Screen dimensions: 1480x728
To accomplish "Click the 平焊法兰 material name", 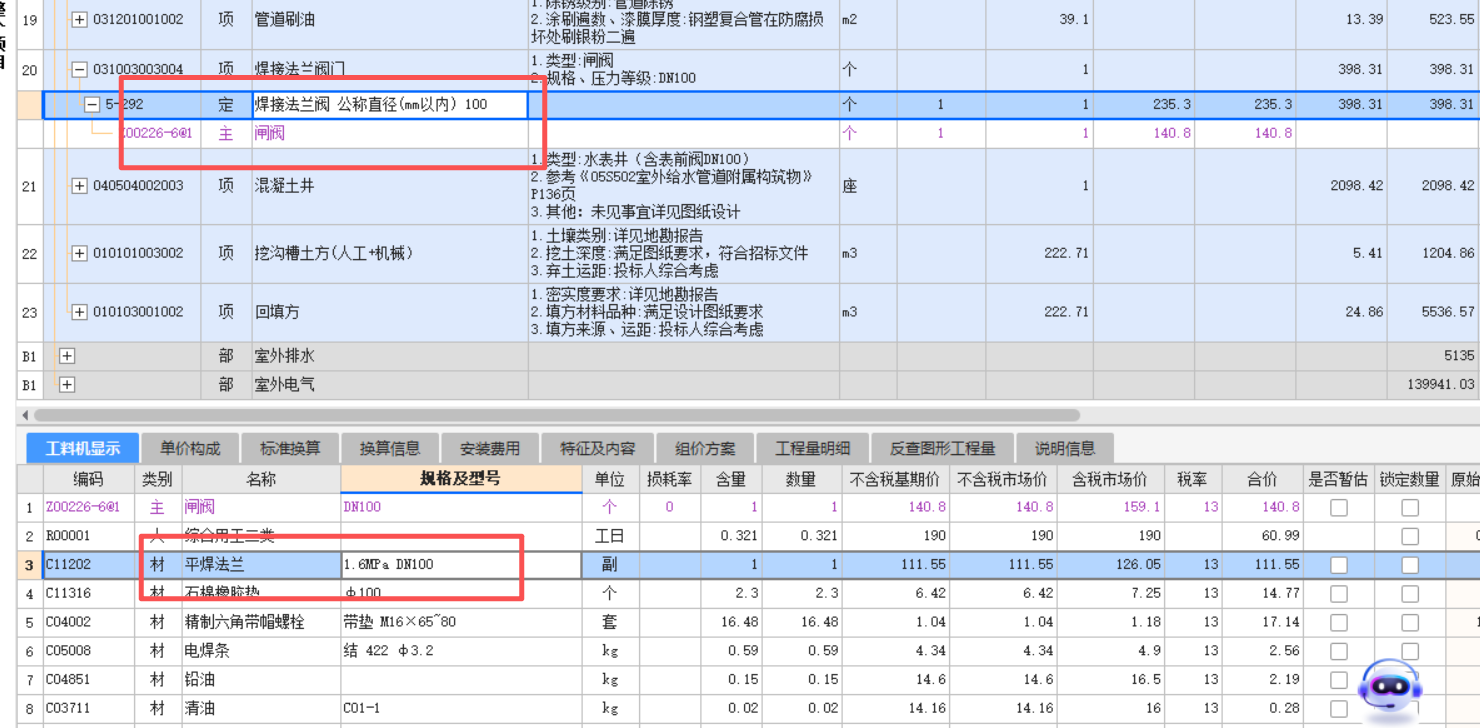I will pos(215,565).
